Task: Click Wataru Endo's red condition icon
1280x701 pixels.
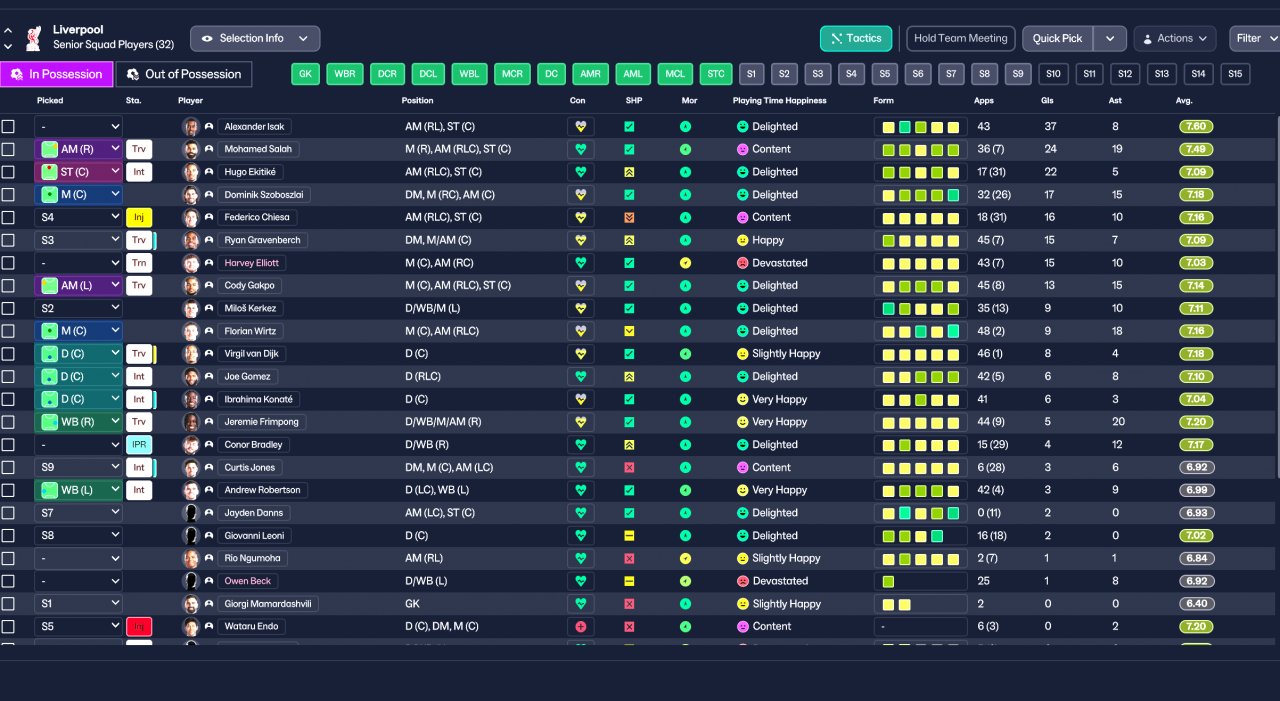Action: click(580, 626)
